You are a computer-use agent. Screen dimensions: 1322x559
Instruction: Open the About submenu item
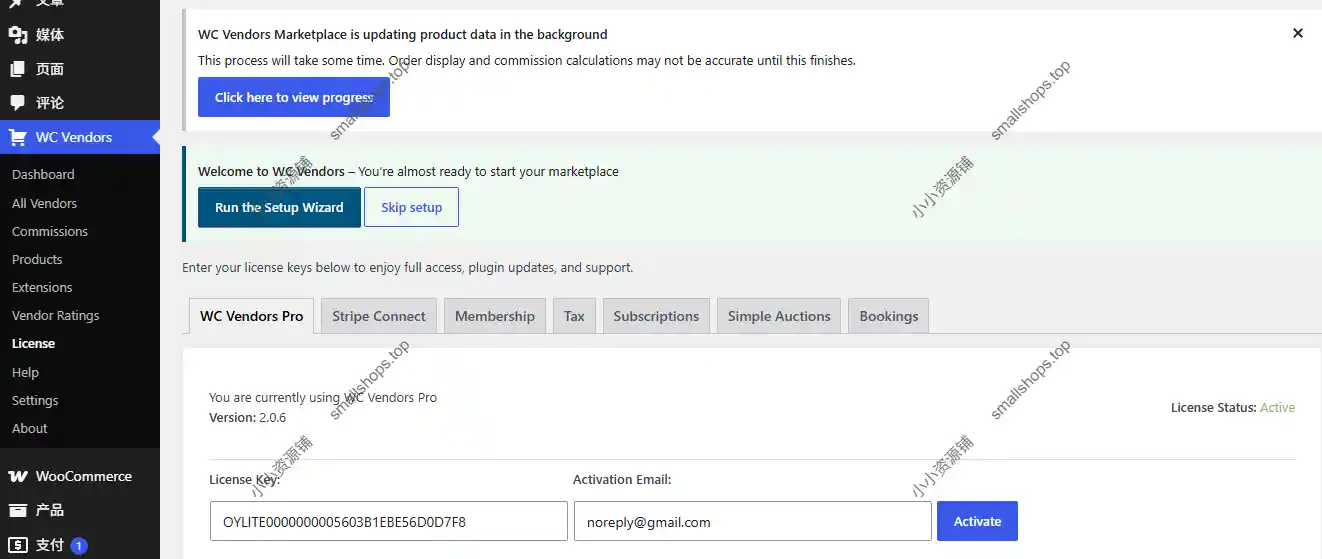tap(30, 428)
